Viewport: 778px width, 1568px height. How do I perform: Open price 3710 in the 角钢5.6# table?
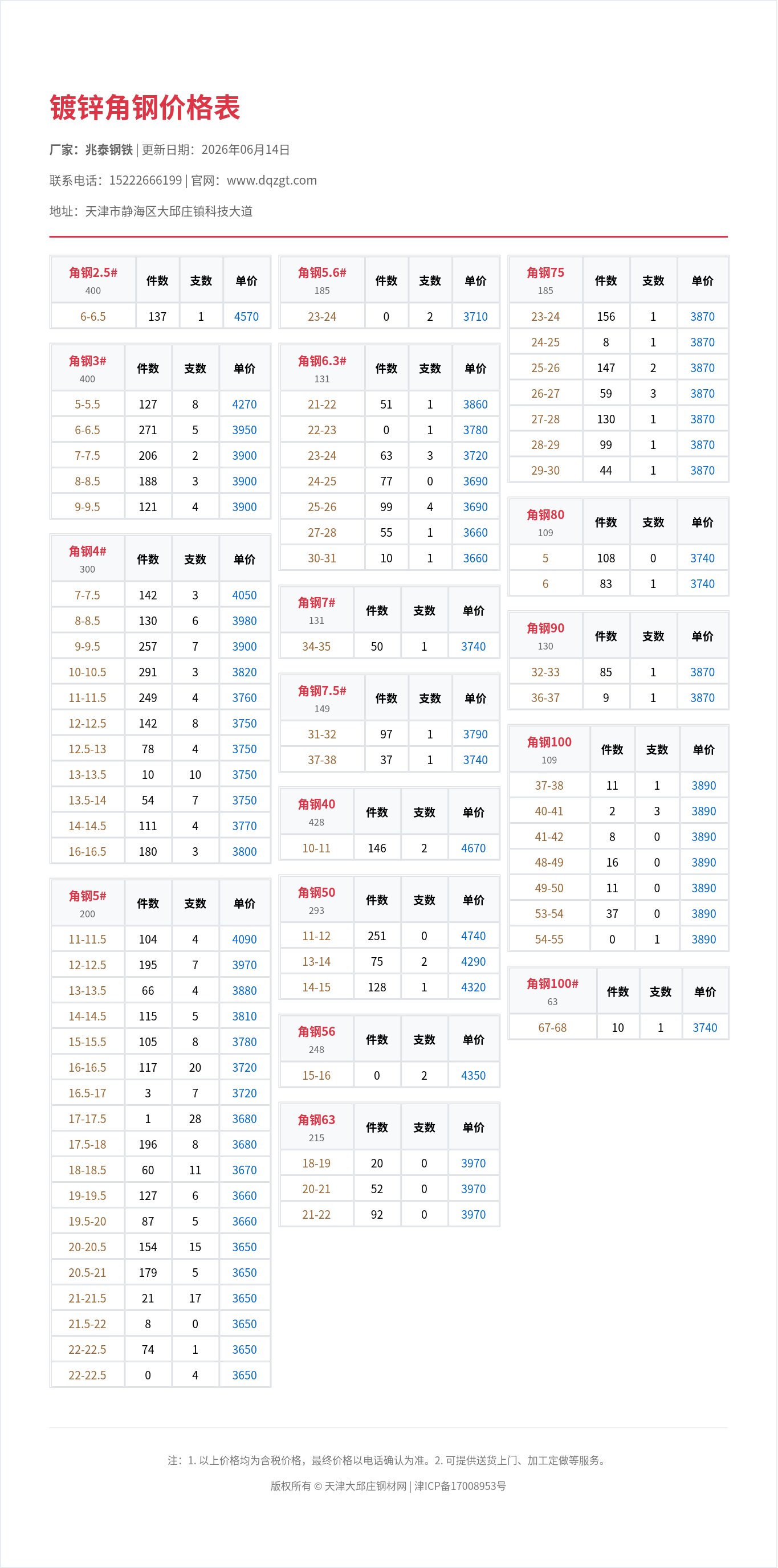pos(475,317)
